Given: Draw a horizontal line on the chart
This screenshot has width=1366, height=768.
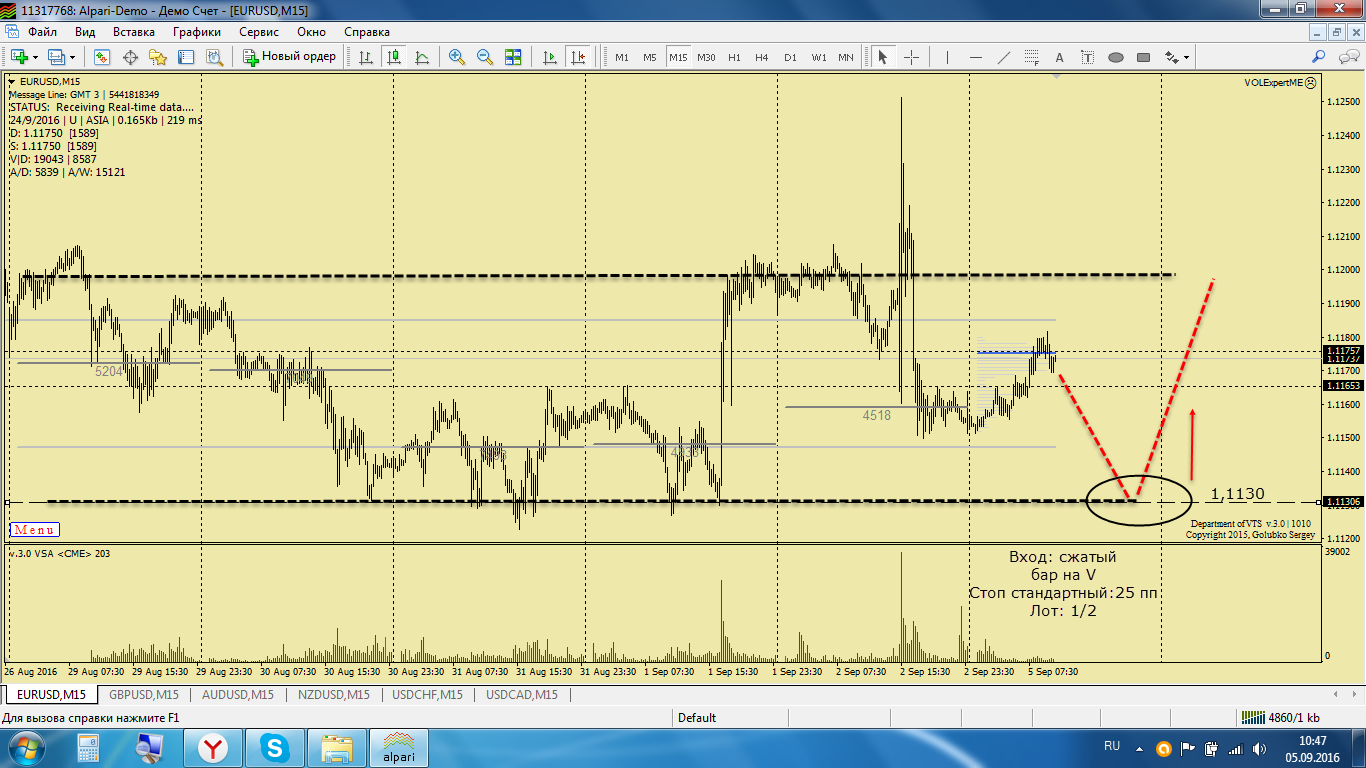Looking at the screenshot, I should 975,57.
